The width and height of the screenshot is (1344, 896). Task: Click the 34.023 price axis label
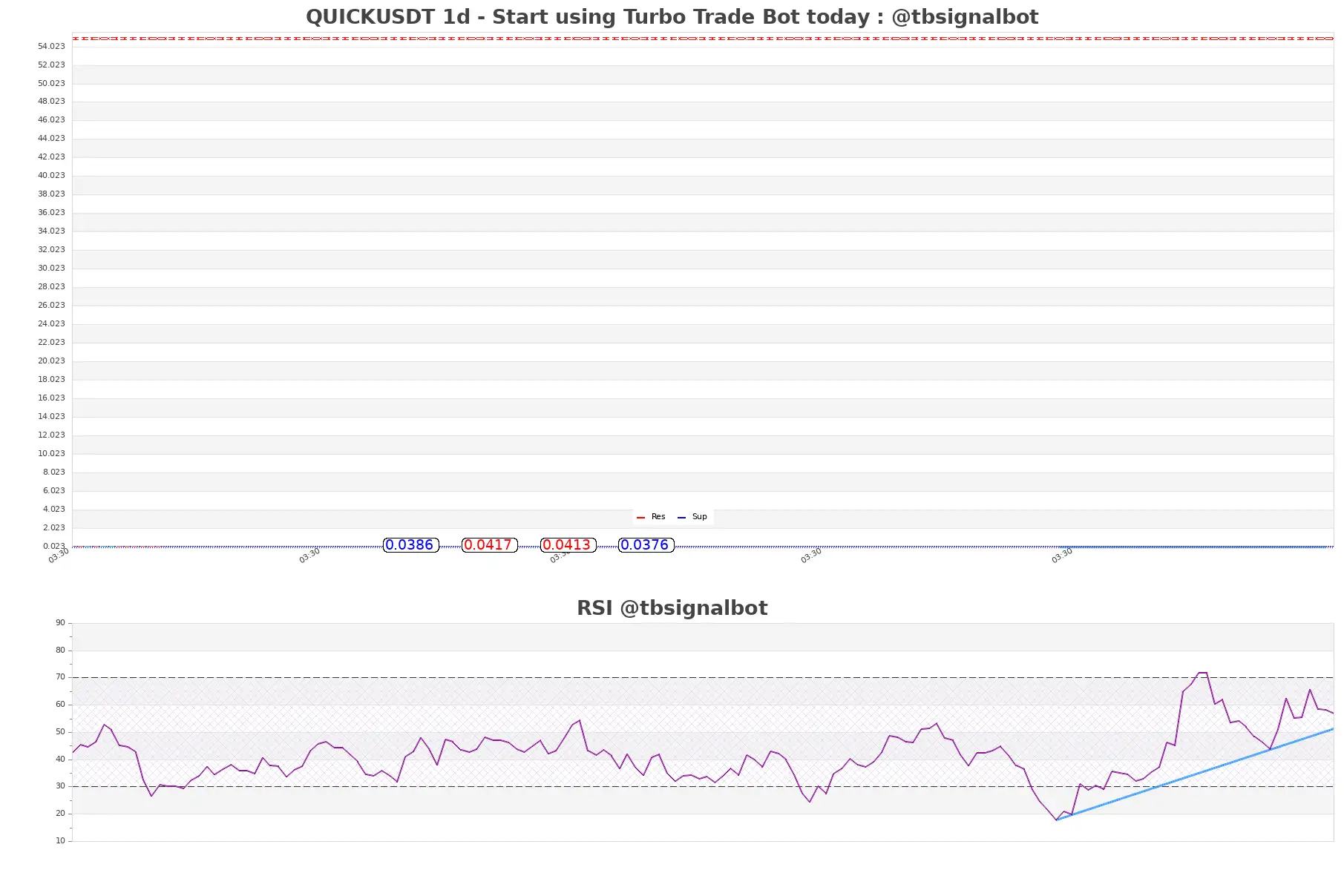pos(51,231)
